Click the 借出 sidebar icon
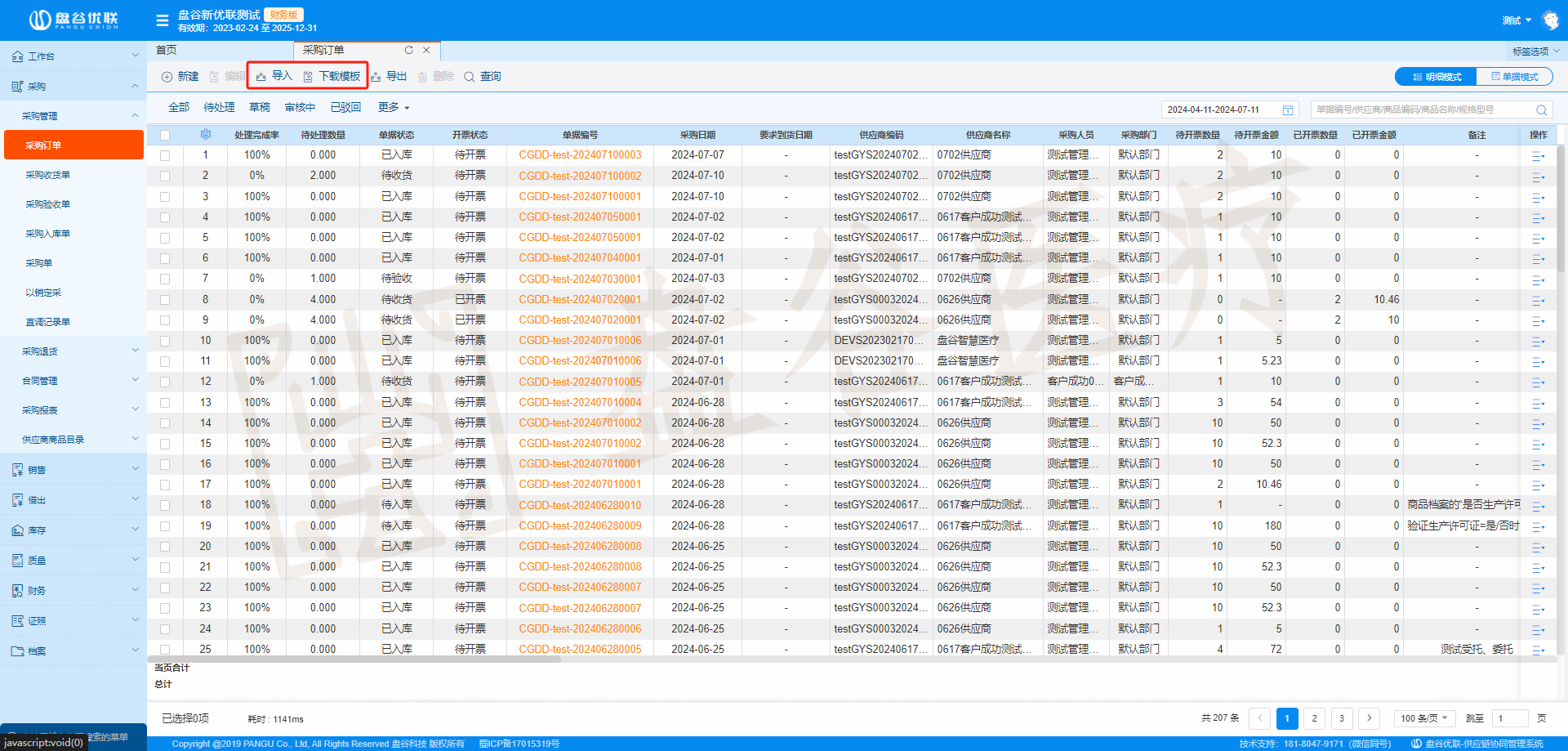The width and height of the screenshot is (1568, 751). pos(17,500)
